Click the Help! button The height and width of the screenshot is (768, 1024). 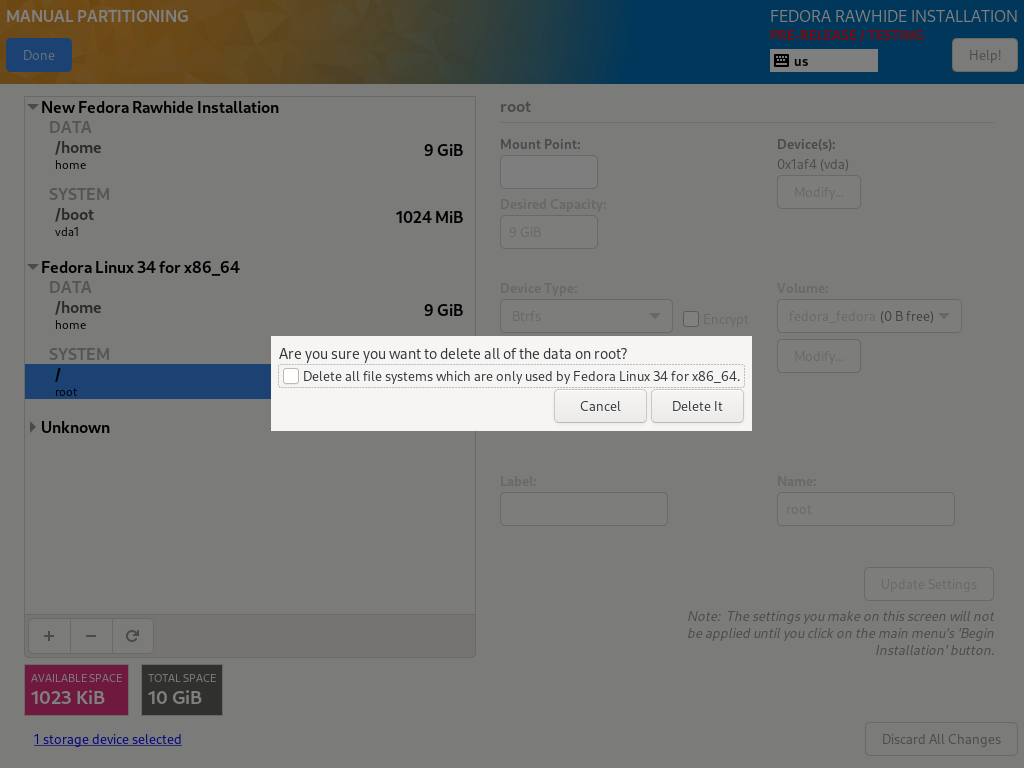[x=985, y=56]
